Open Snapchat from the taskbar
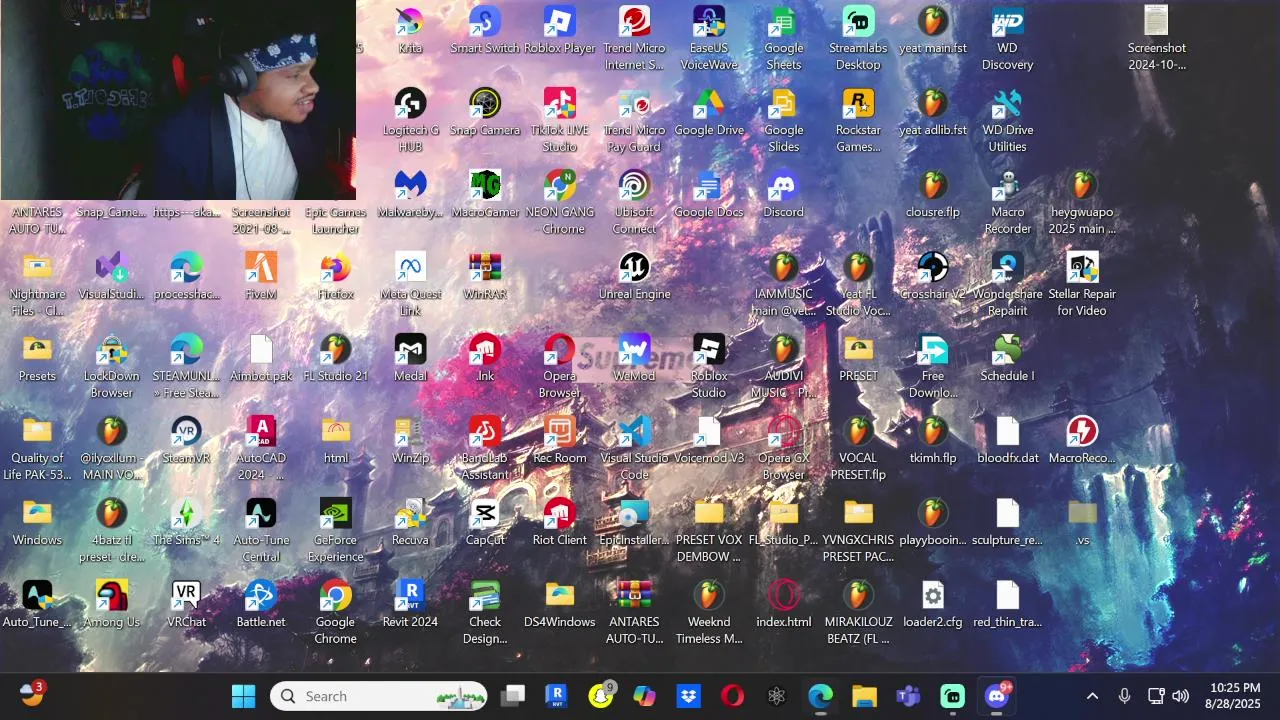1280x720 pixels. 601,696
